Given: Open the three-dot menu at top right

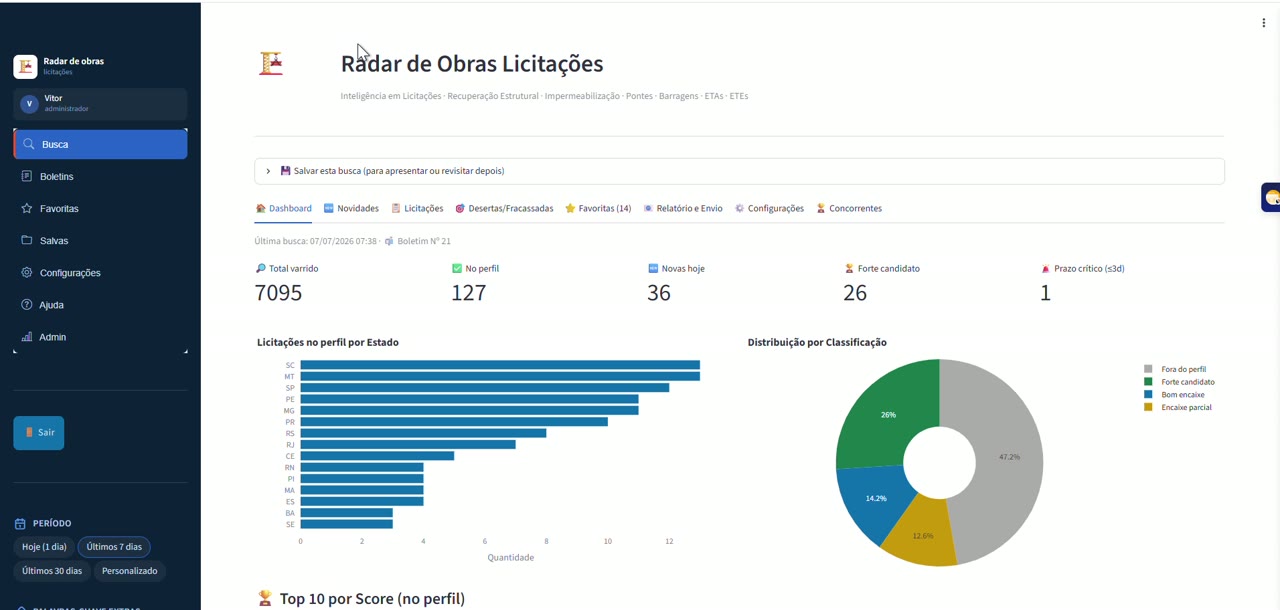Looking at the screenshot, I should pyautogui.click(x=1264, y=23).
